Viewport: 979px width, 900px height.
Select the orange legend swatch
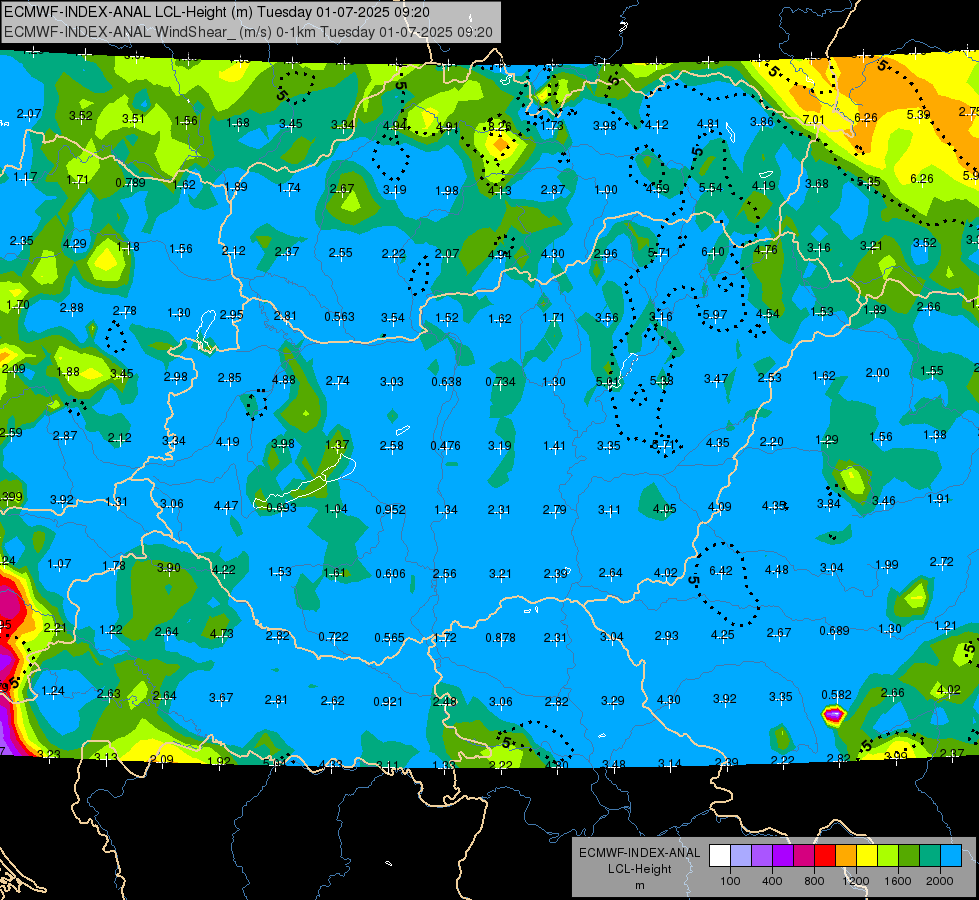pos(846,856)
